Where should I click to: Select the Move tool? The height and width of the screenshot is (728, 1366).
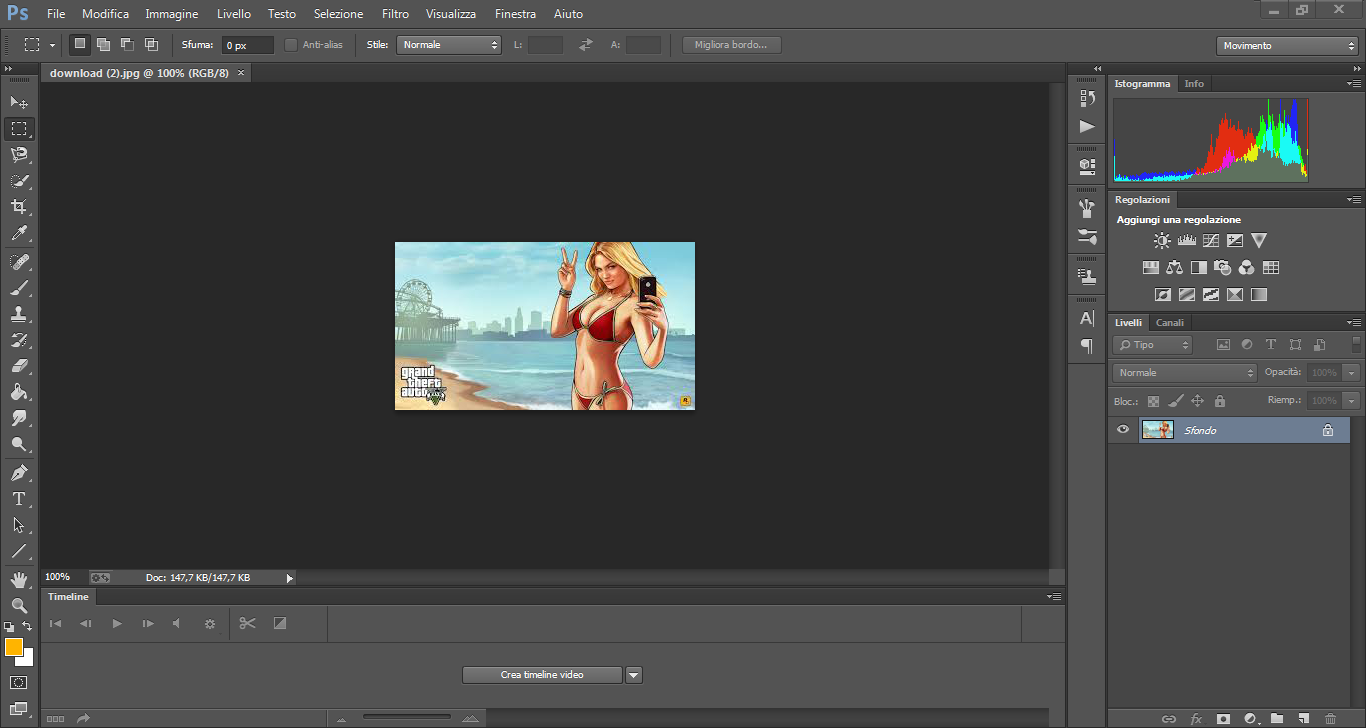click(19, 102)
